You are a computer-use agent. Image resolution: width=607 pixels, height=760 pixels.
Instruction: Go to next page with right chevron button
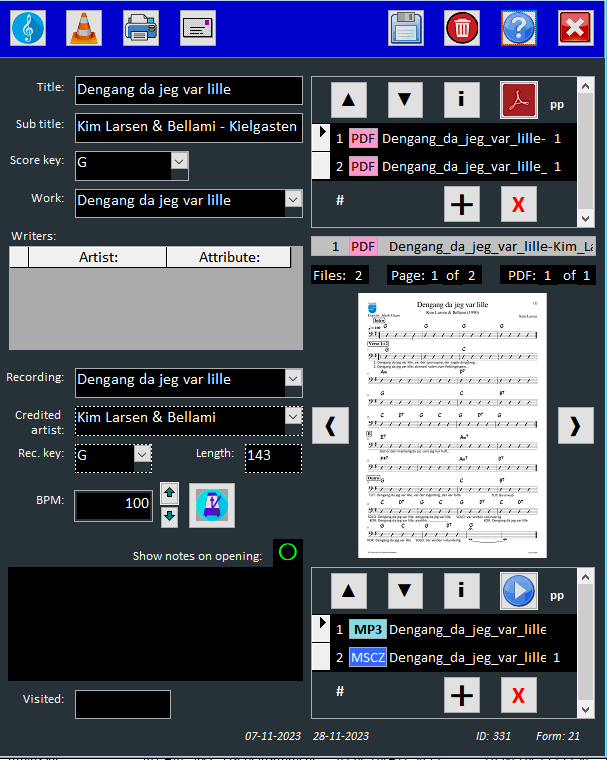pos(575,425)
